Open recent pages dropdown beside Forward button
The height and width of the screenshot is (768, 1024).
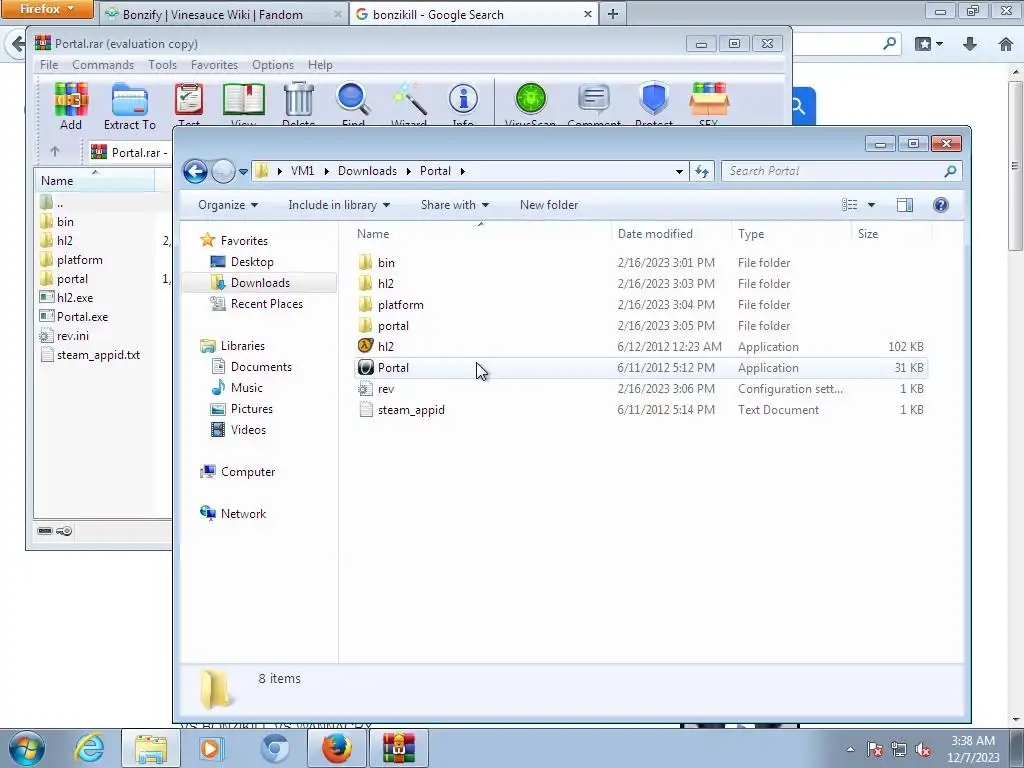point(243,172)
